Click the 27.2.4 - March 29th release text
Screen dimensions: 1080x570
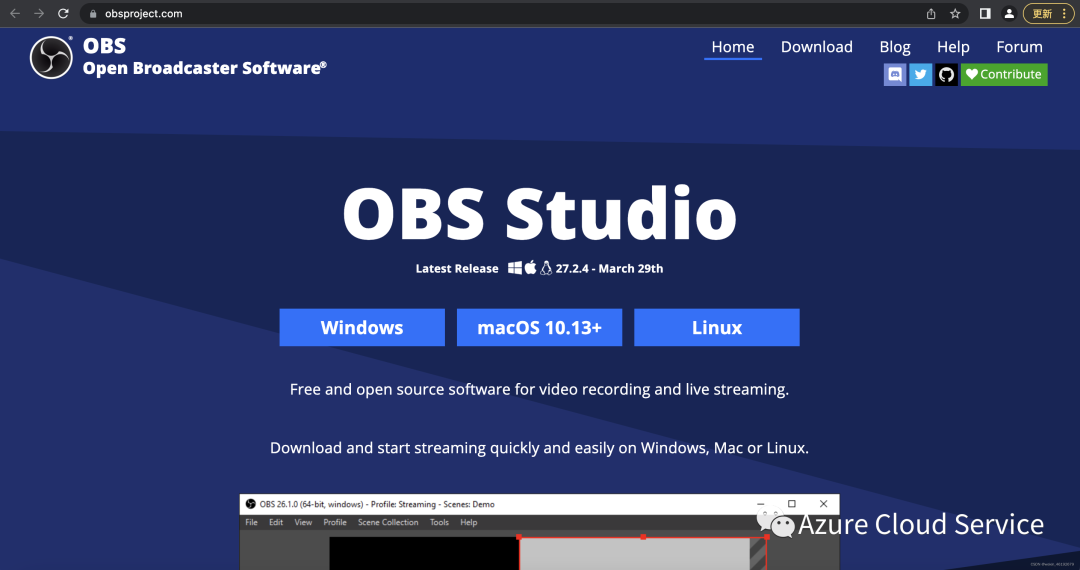609,268
